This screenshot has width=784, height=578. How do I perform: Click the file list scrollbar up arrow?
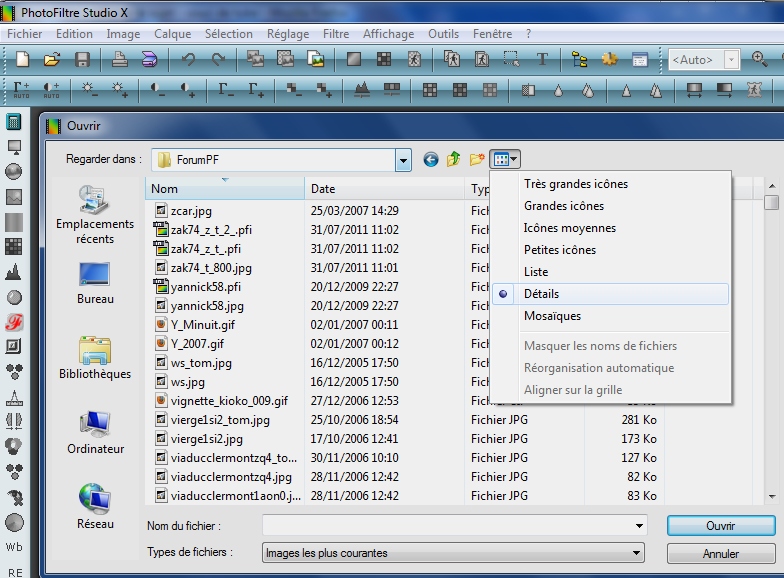[x=772, y=186]
